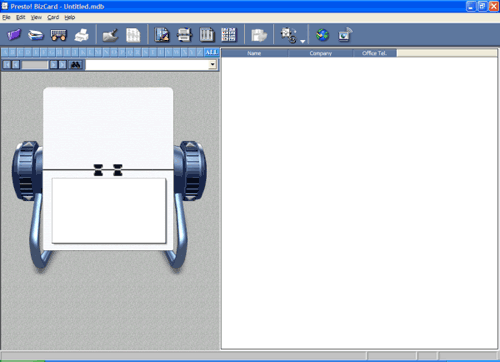This screenshot has width=500, height=362.
Task: Restore down the Presto! BizCard window
Action: [x=482, y=6]
